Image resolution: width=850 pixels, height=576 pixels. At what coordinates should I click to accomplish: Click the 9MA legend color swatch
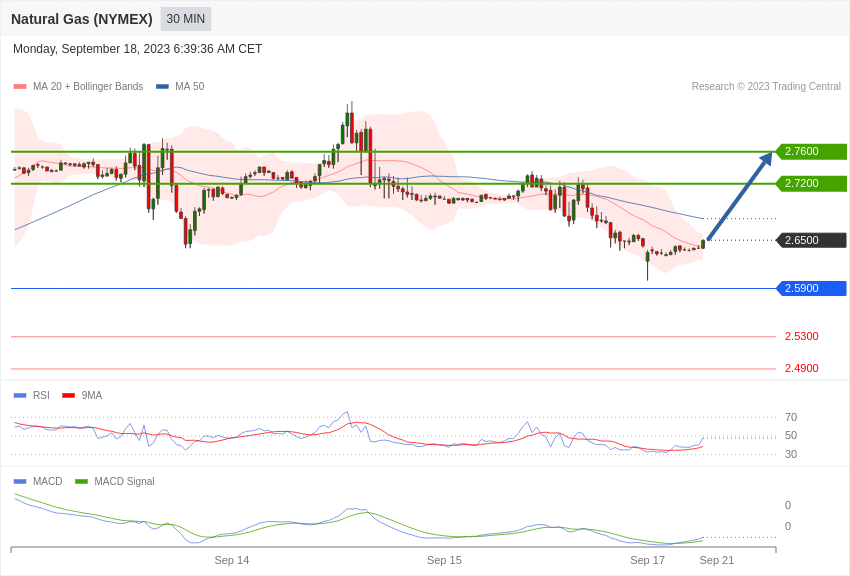pos(68,396)
